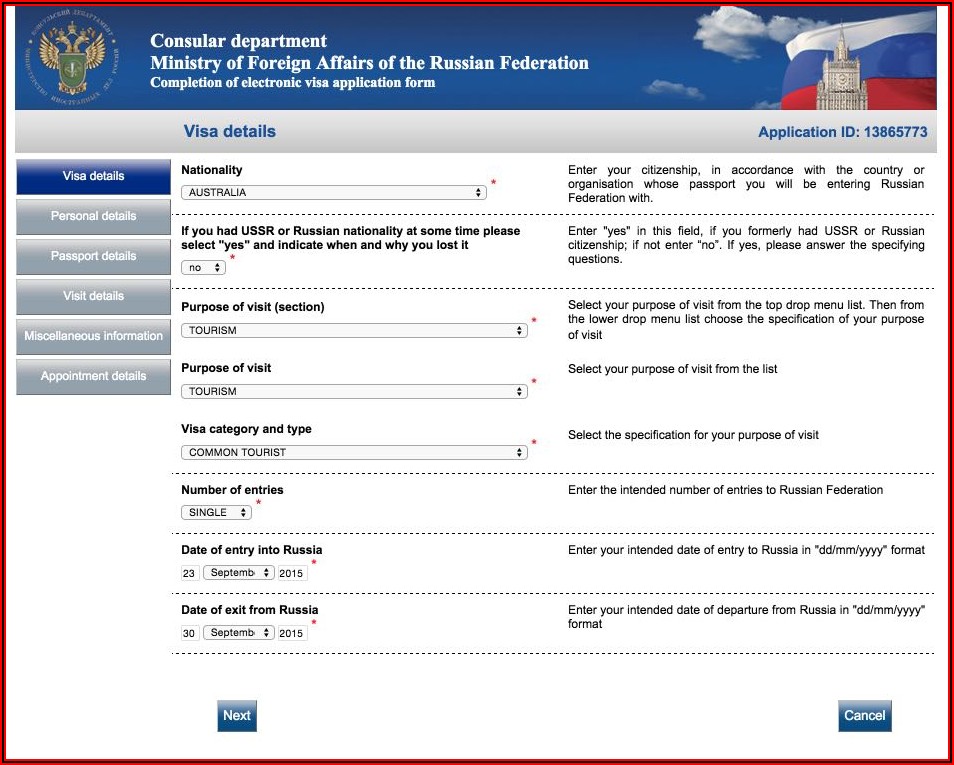Open the Purpose of visit (section) dropdown
Screen dimensions: 954x765
(354, 330)
